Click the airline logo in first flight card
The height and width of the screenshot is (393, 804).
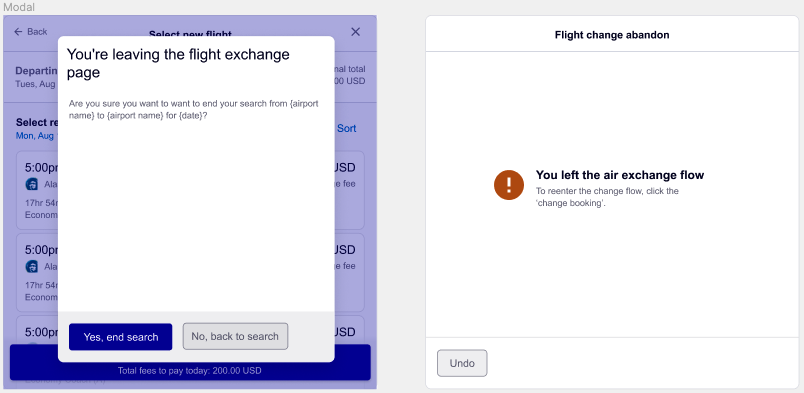[31, 184]
